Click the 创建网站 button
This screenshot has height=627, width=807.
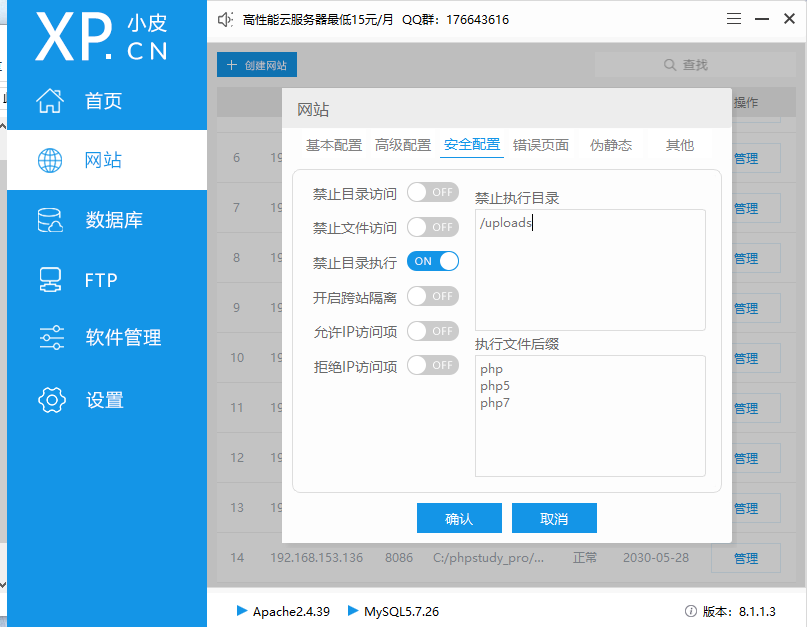(257, 65)
